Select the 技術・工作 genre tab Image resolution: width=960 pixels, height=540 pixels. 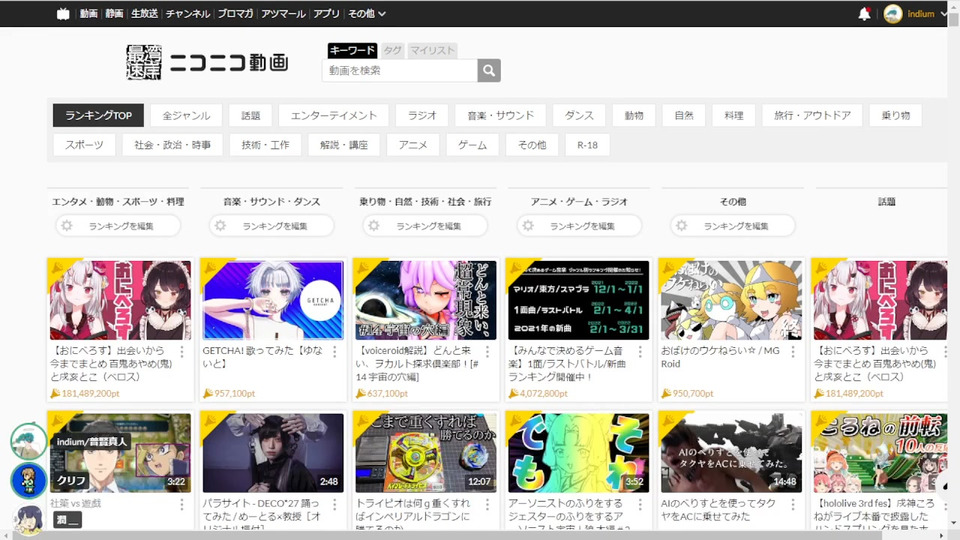click(265, 145)
